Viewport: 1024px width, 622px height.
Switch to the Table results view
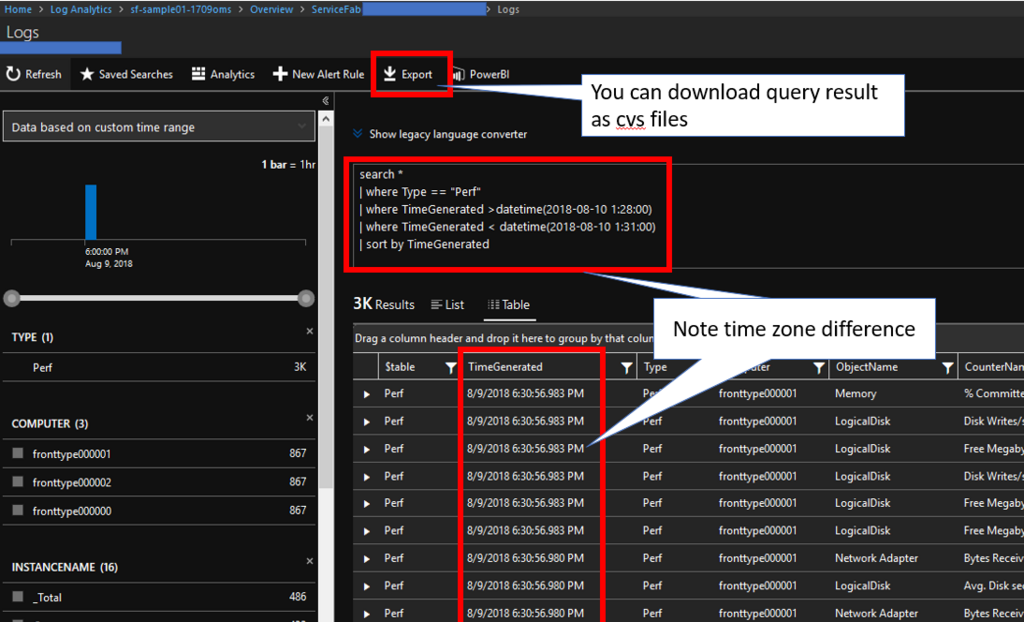tap(509, 304)
